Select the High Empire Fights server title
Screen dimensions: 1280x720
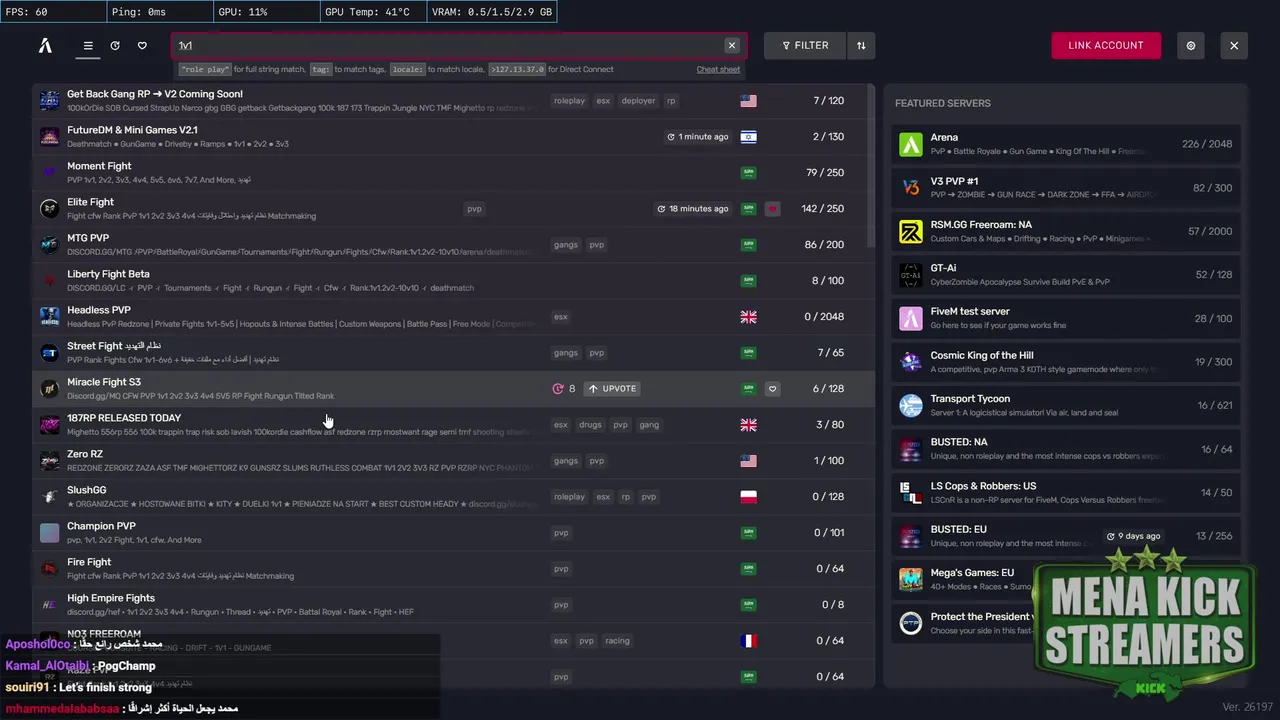point(111,598)
